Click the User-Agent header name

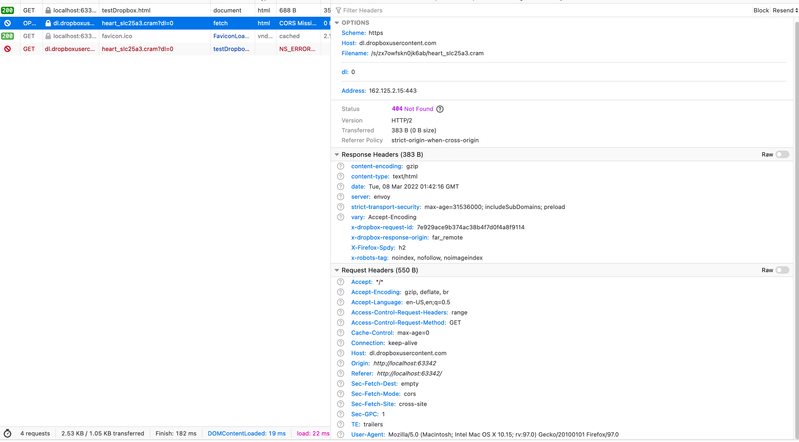368,435
